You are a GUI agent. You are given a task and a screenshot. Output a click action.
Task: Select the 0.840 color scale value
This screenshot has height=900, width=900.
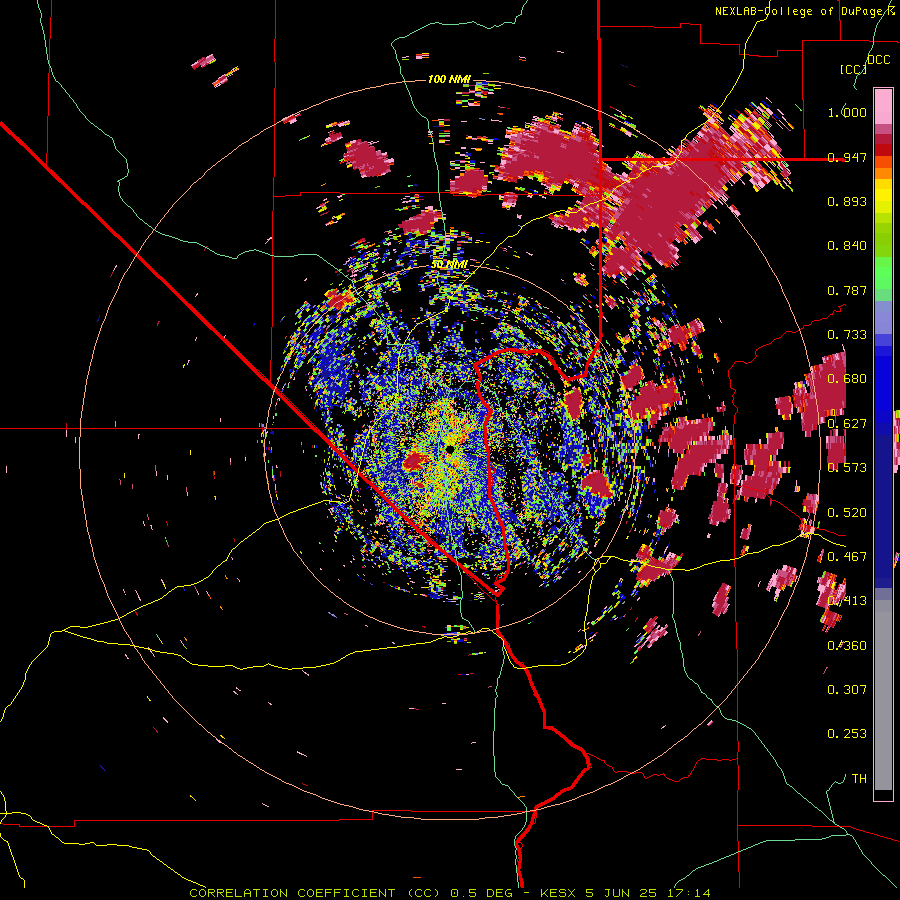[x=847, y=246]
